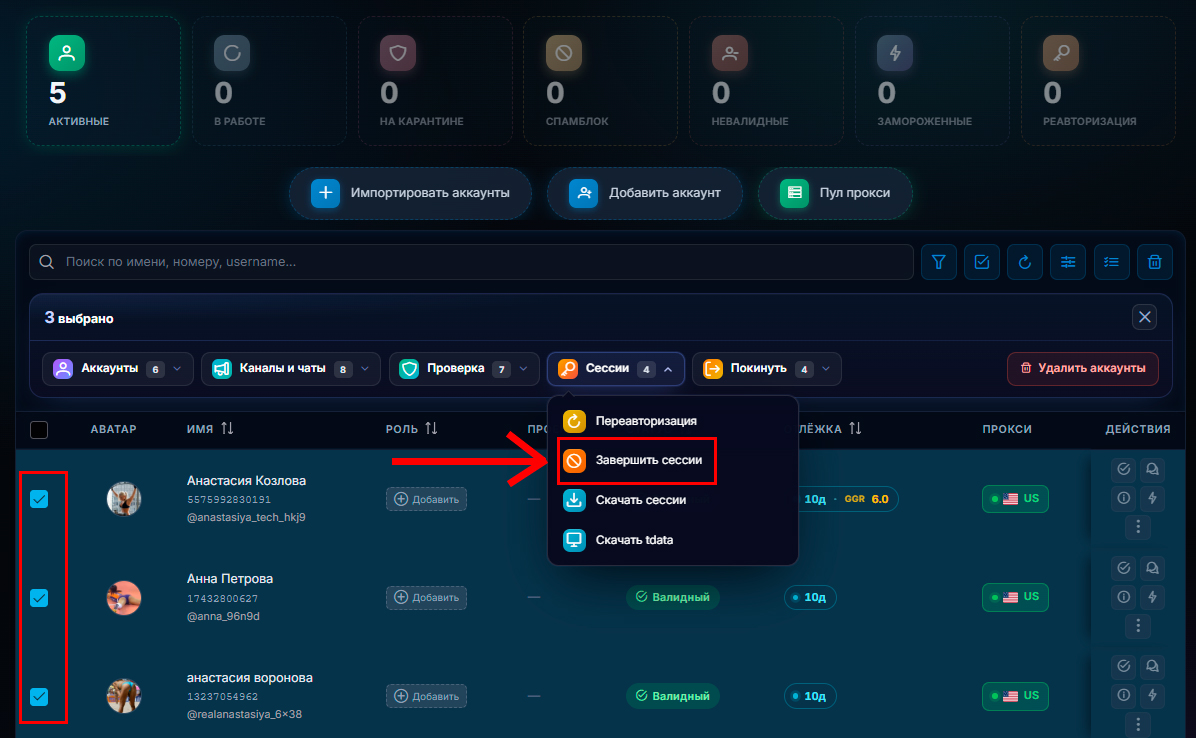
Task: Choose Скачать сессии in the menu
Action: coord(673,500)
